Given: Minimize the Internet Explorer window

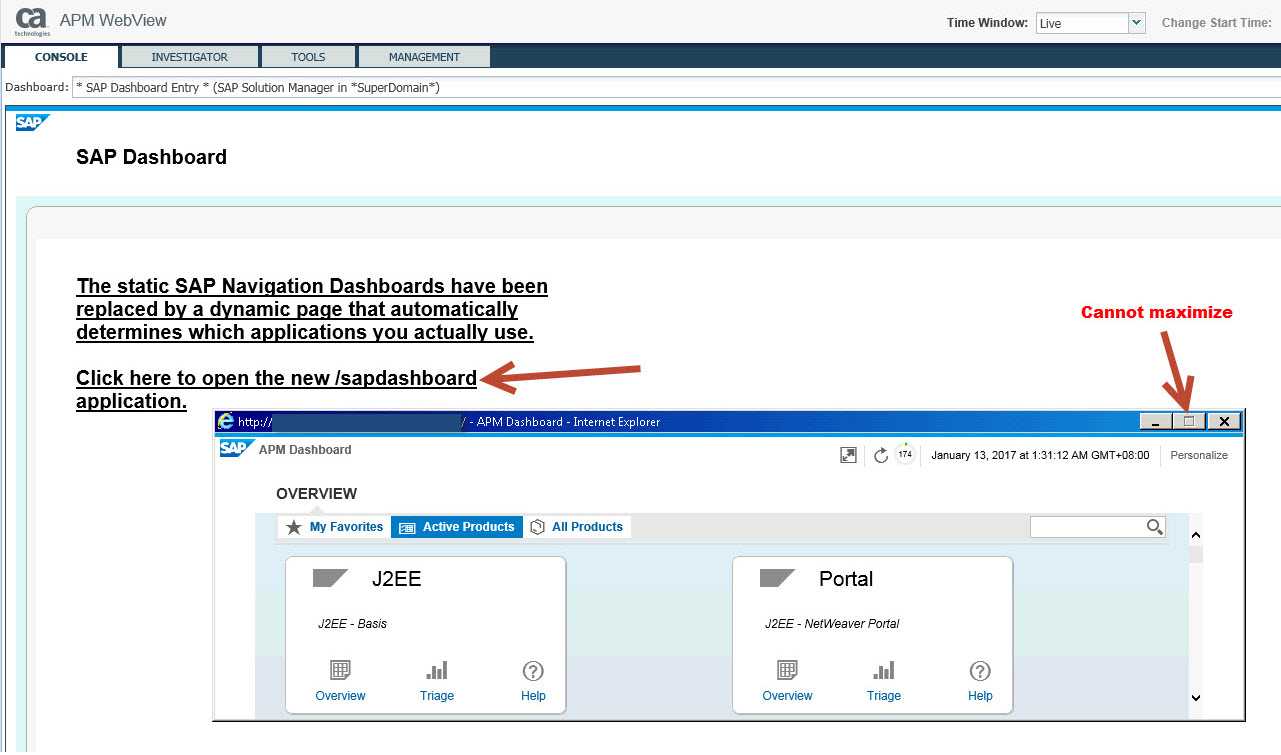Looking at the screenshot, I should [x=1156, y=421].
